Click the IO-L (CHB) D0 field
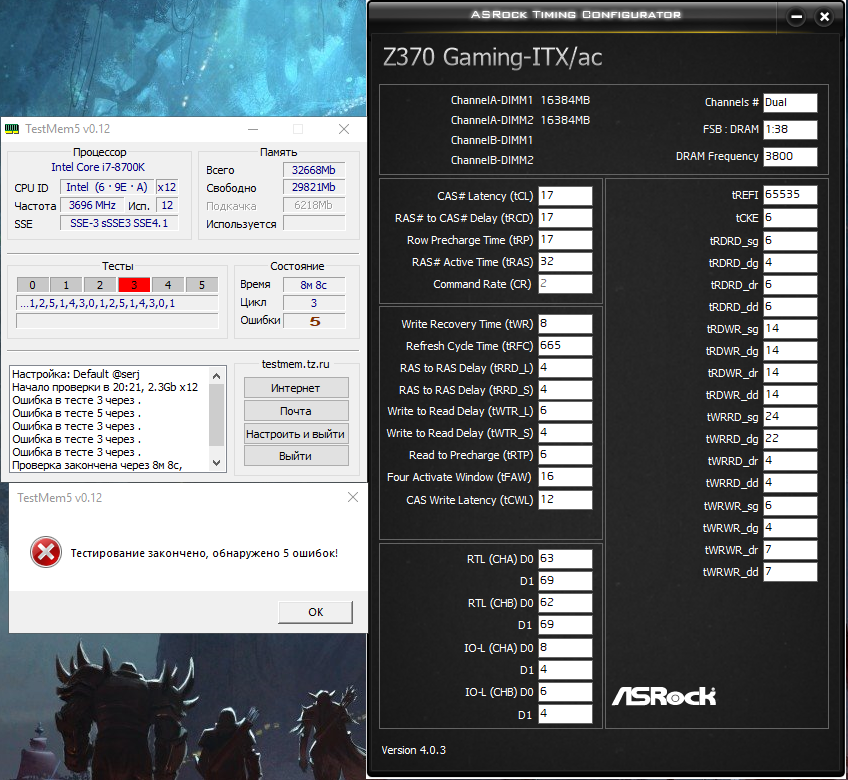 (565, 691)
